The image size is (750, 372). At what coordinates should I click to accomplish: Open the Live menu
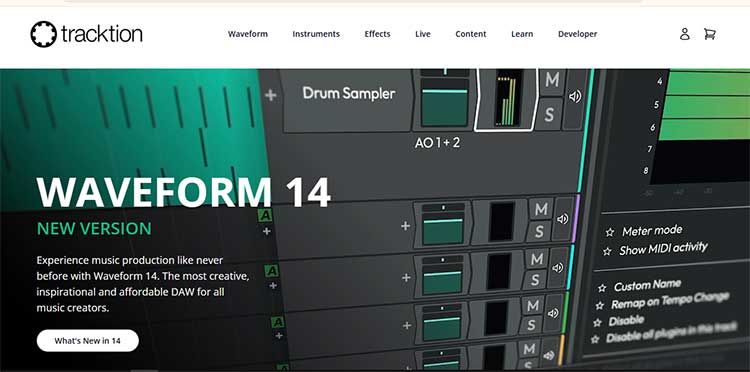pos(423,34)
